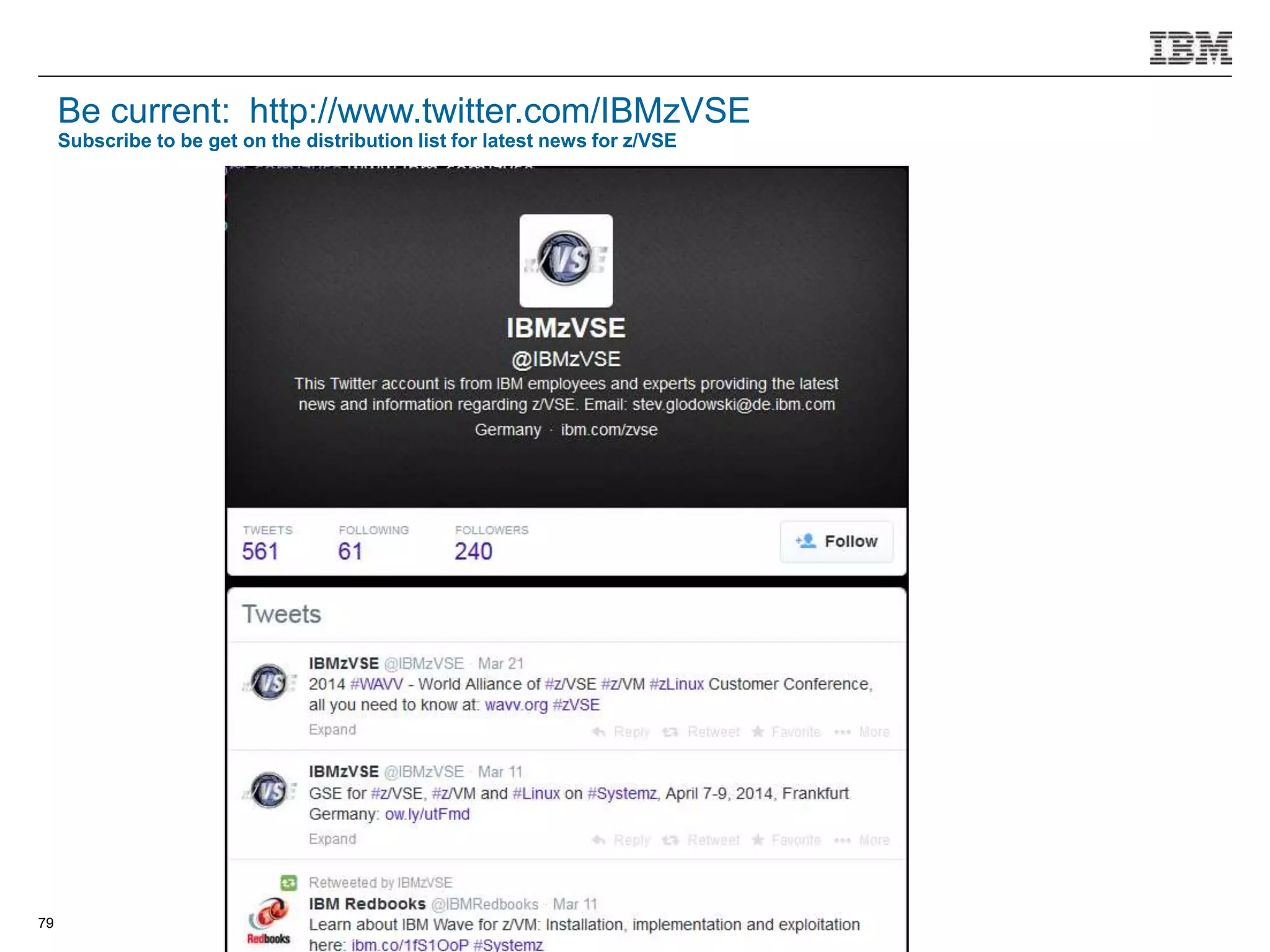Open the Following 61 list
This screenshot has height=952, width=1270.
pyautogui.click(x=350, y=551)
